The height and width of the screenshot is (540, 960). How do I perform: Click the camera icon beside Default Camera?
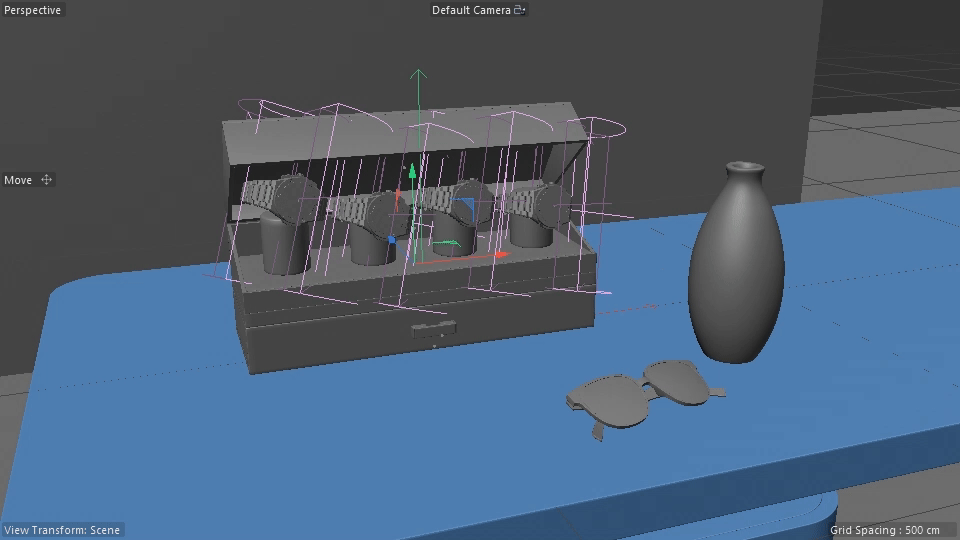[x=519, y=10]
